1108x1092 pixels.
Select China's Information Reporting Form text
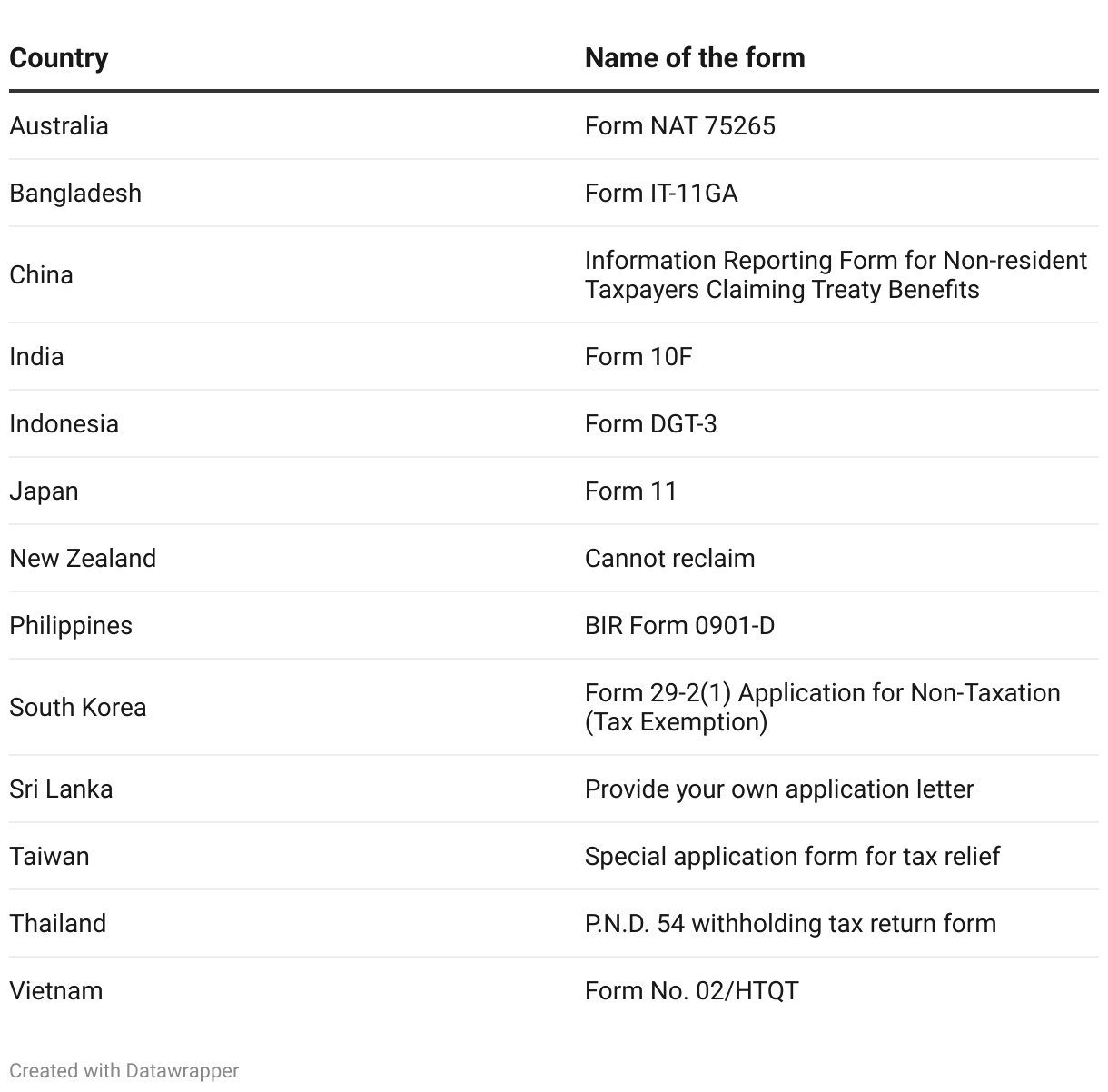(x=836, y=274)
